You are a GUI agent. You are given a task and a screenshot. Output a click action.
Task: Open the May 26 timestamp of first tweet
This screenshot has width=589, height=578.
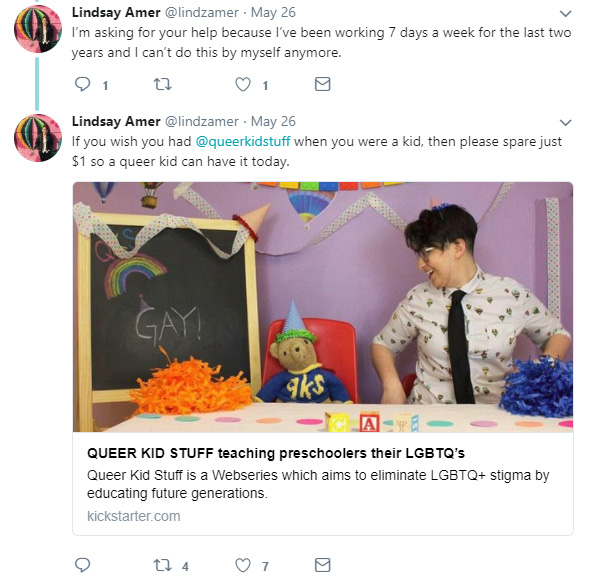pos(273,12)
